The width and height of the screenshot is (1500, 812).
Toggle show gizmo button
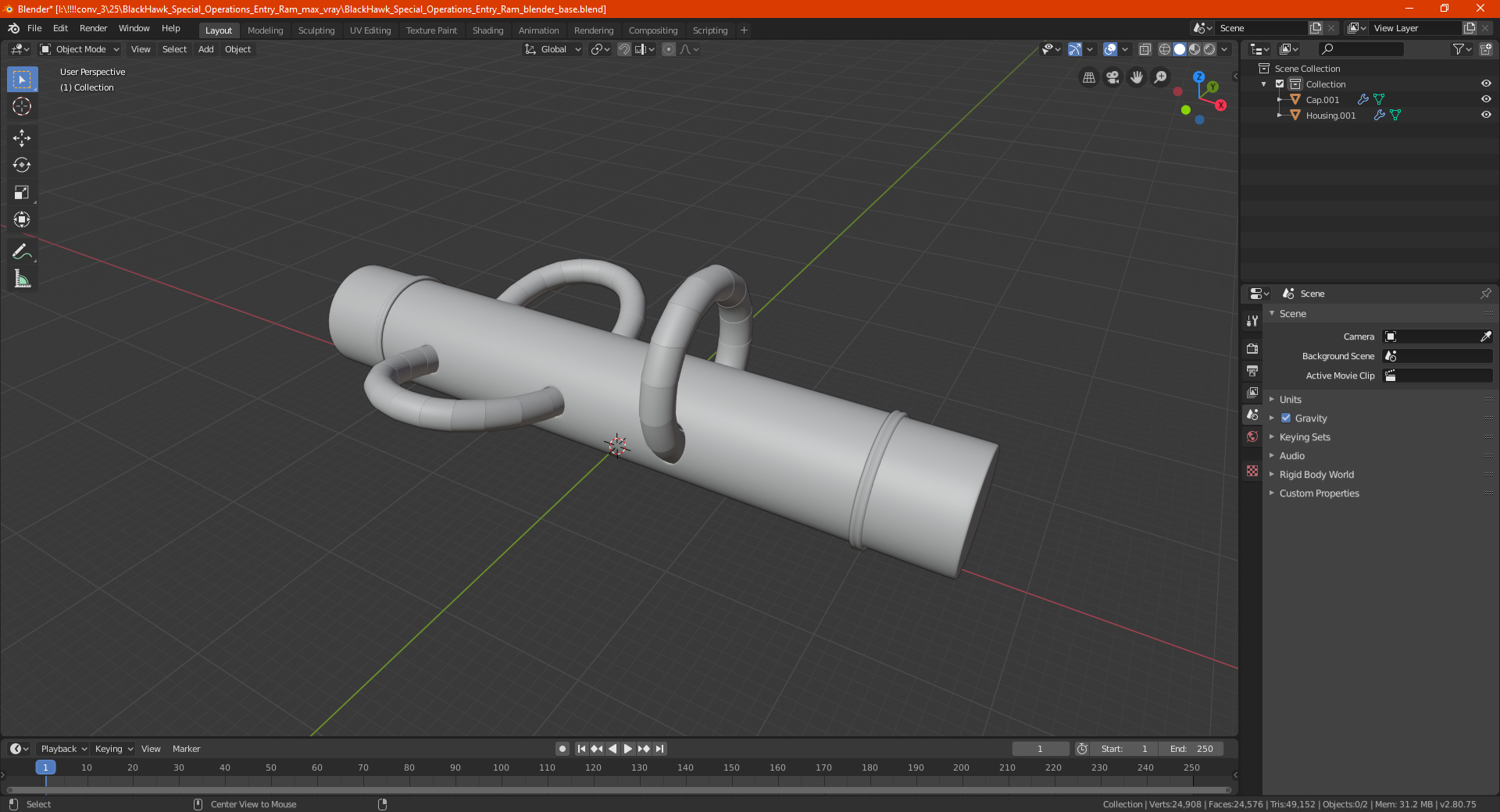coord(1075,49)
